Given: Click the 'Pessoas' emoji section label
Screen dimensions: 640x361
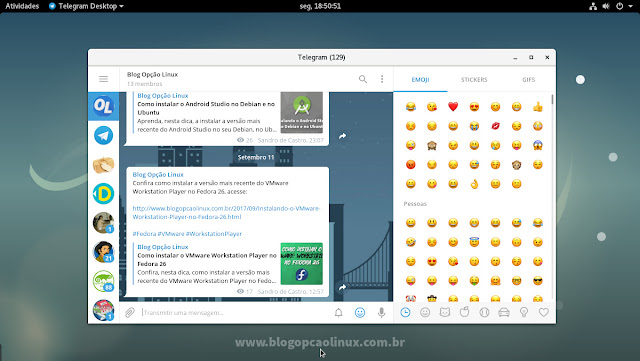Looking at the screenshot, I should (415, 204).
